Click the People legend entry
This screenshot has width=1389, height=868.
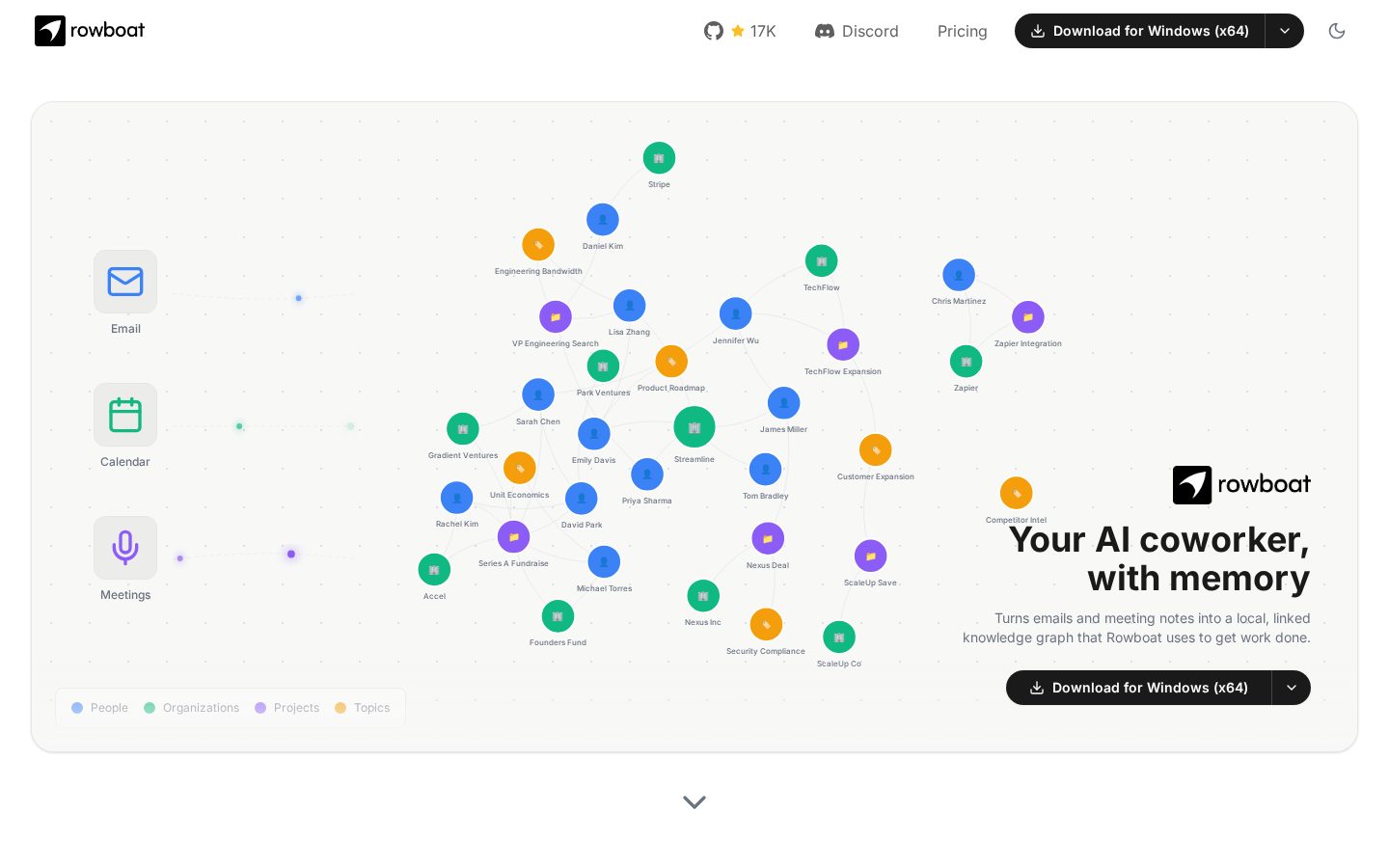click(x=99, y=708)
